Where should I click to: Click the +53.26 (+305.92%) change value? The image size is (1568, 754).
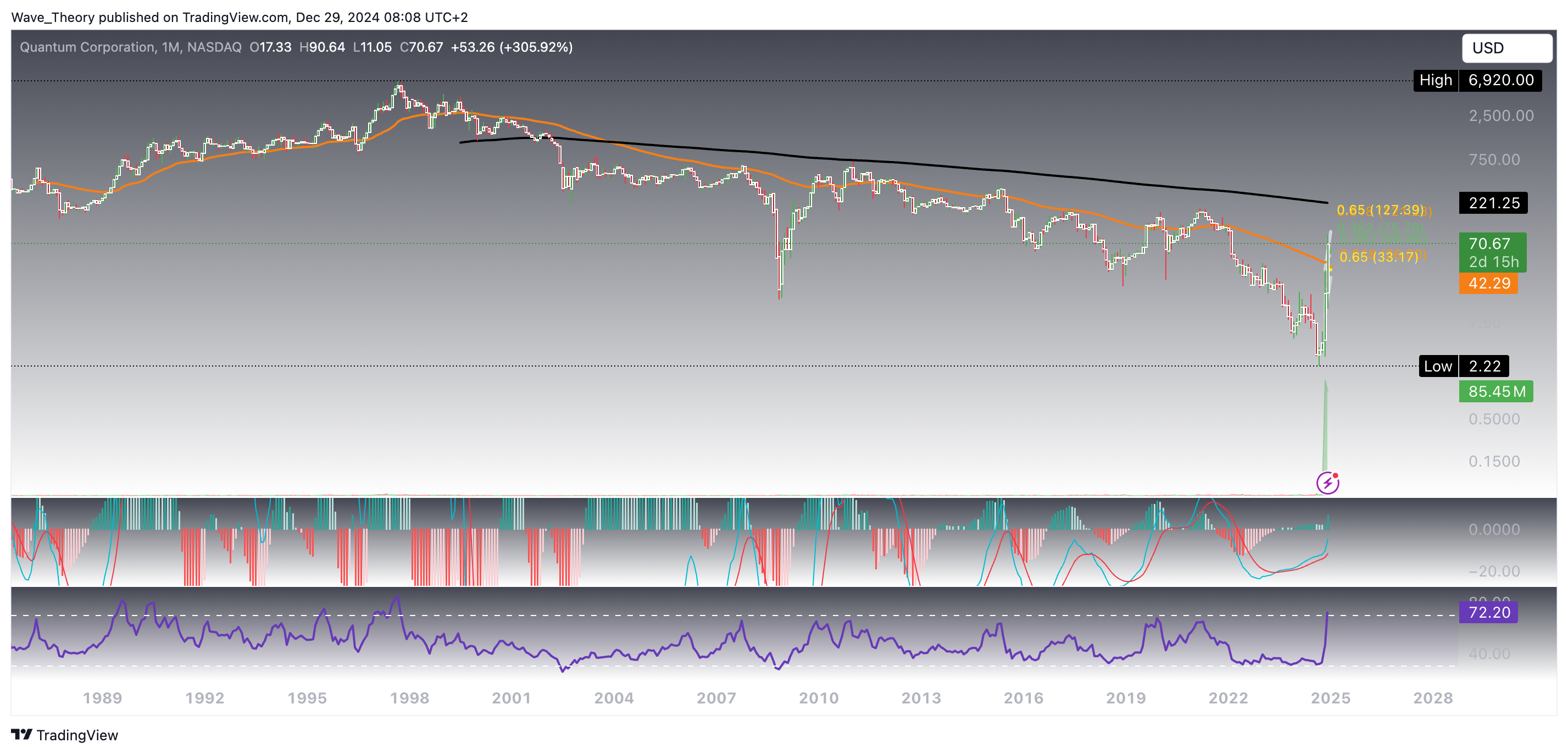click(x=511, y=47)
